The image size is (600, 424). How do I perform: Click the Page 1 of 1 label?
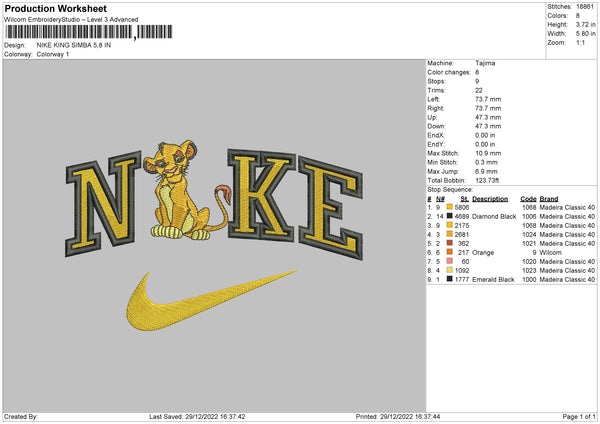pos(579,417)
